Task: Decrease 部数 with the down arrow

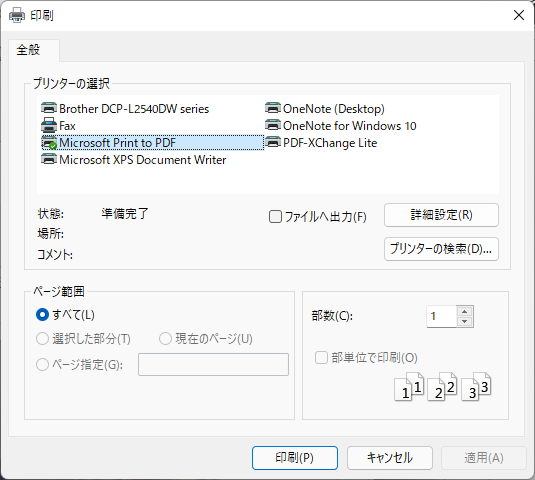Action: pos(464,321)
